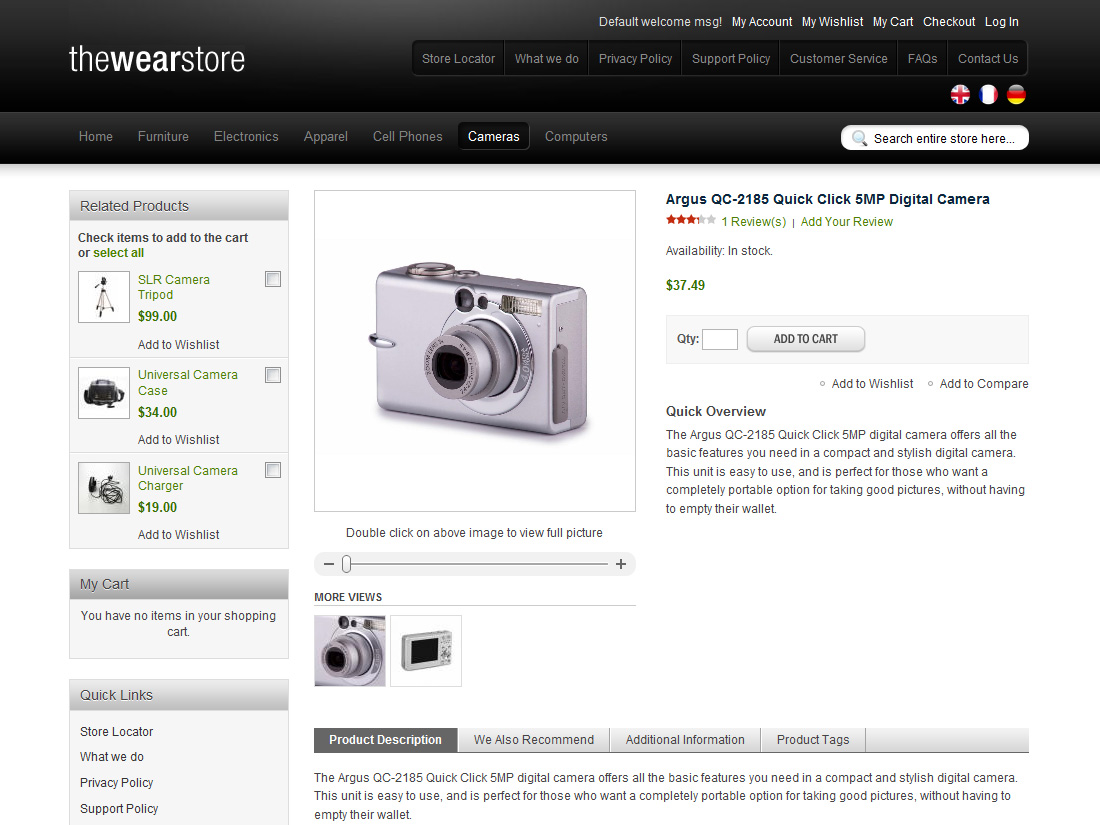Click into the Qty input field
Viewport: 1100px width, 825px height.
pos(720,340)
